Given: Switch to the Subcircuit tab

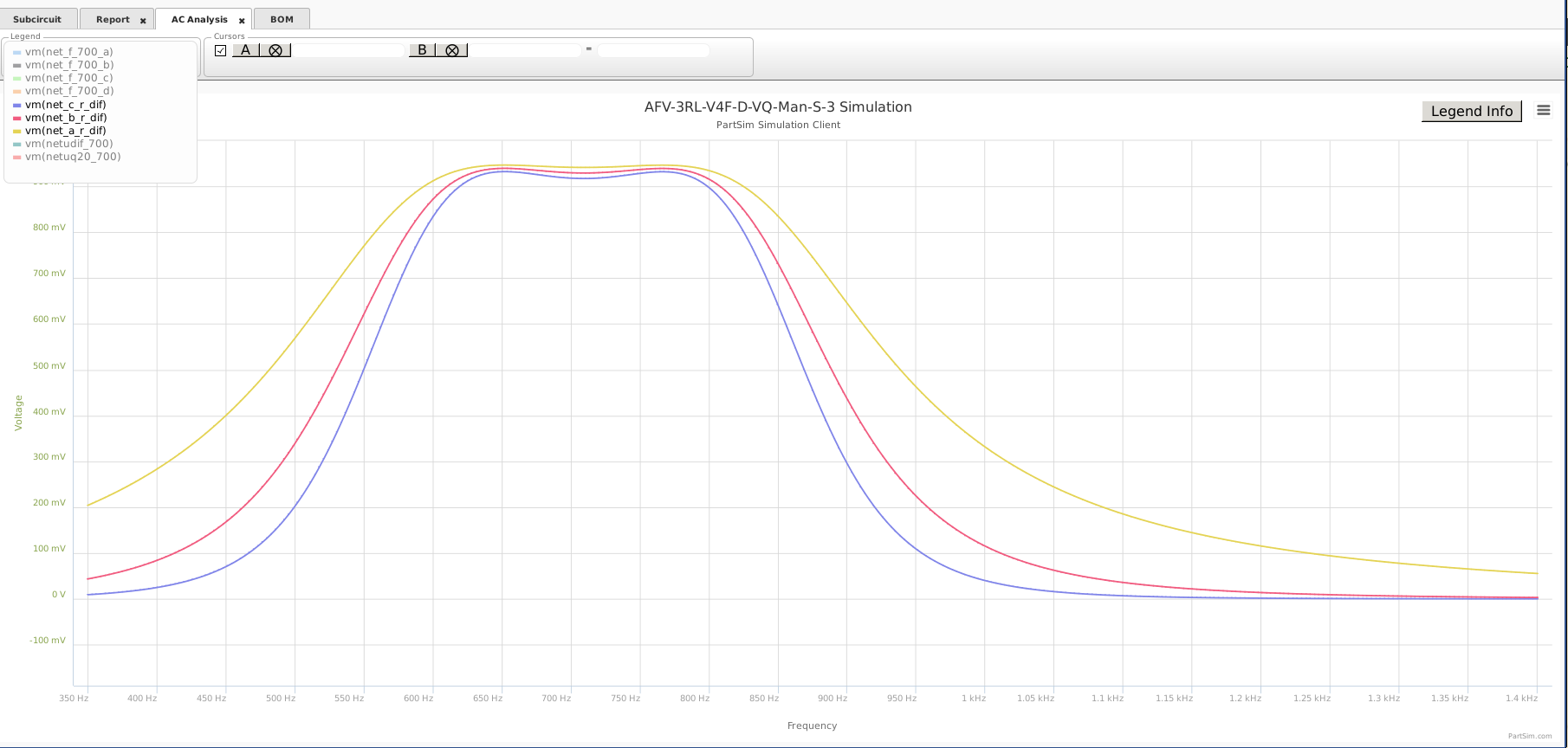Looking at the screenshot, I should (x=37, y=19).
